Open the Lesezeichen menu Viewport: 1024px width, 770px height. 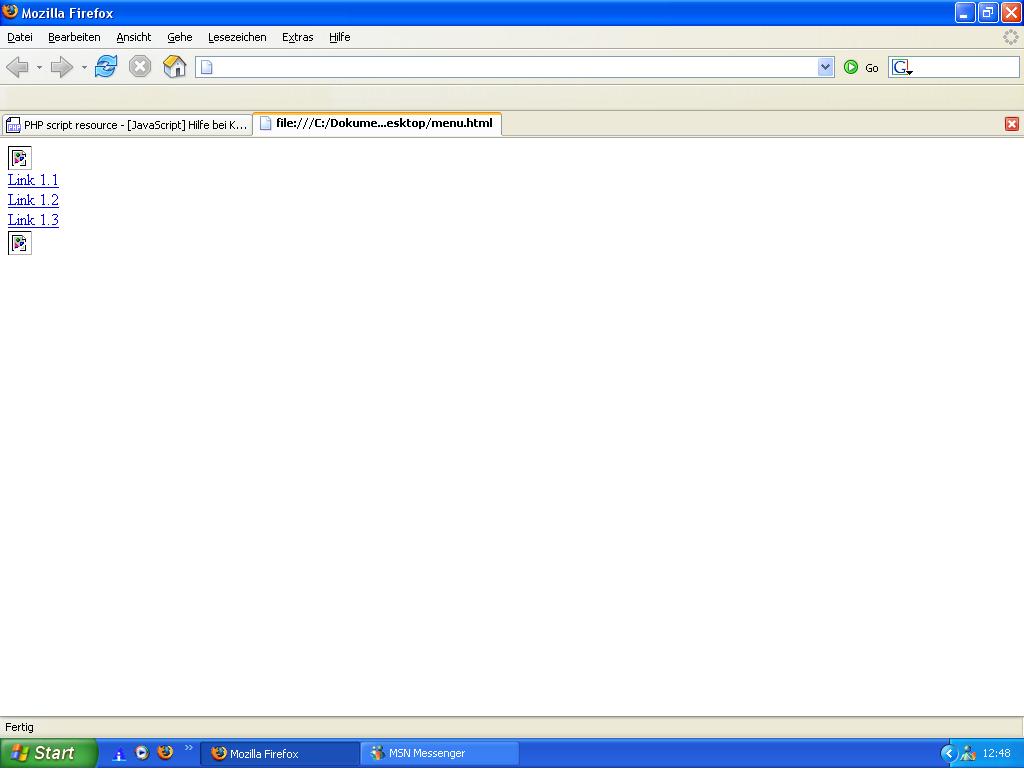pyautogui.click(x=237, y=37)
